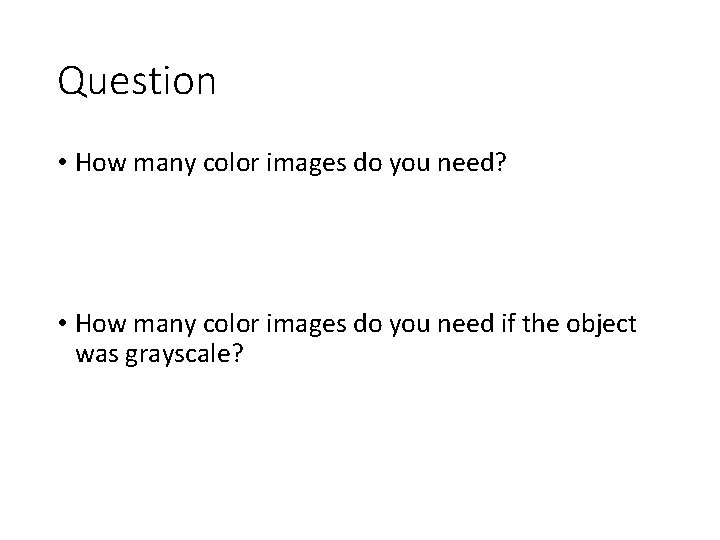
Task: Click the slide title 'Question'
Action: [x=136, y=81]
